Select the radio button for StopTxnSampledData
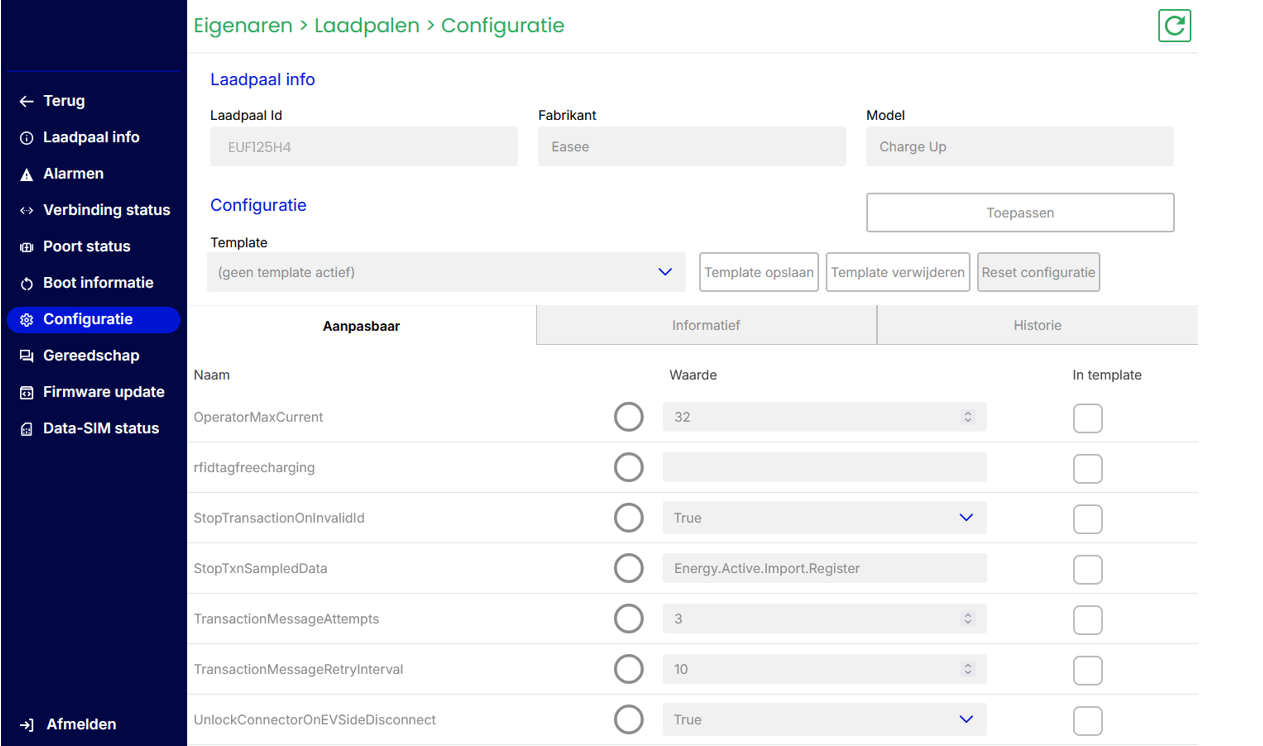This screenshot has height=746, width=1263. tap(628, 569)
